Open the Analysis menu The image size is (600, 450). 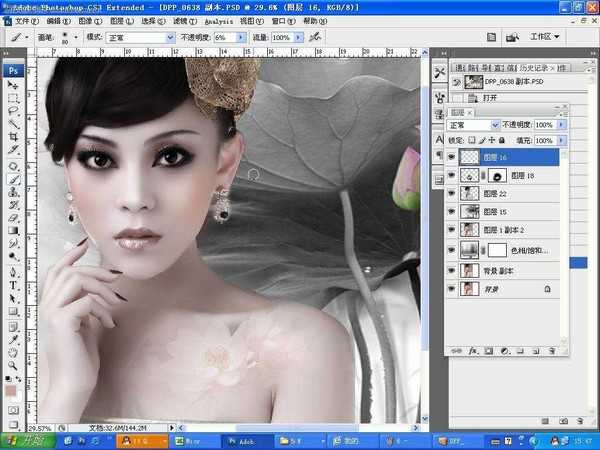click(217, 20)
